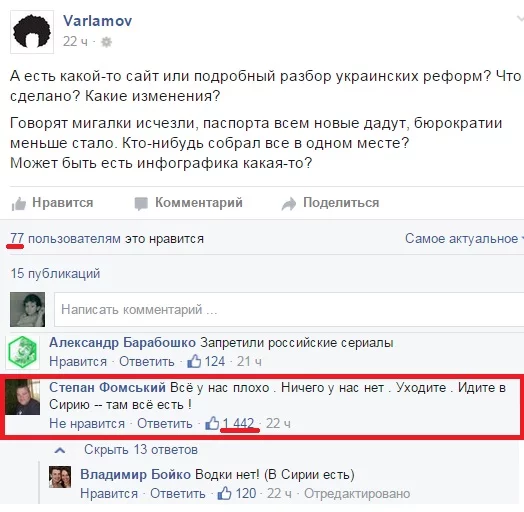Unlike Степан Фомський's comment via Не нравится
Screen dimensions: 524x512
tap(87, 424)
